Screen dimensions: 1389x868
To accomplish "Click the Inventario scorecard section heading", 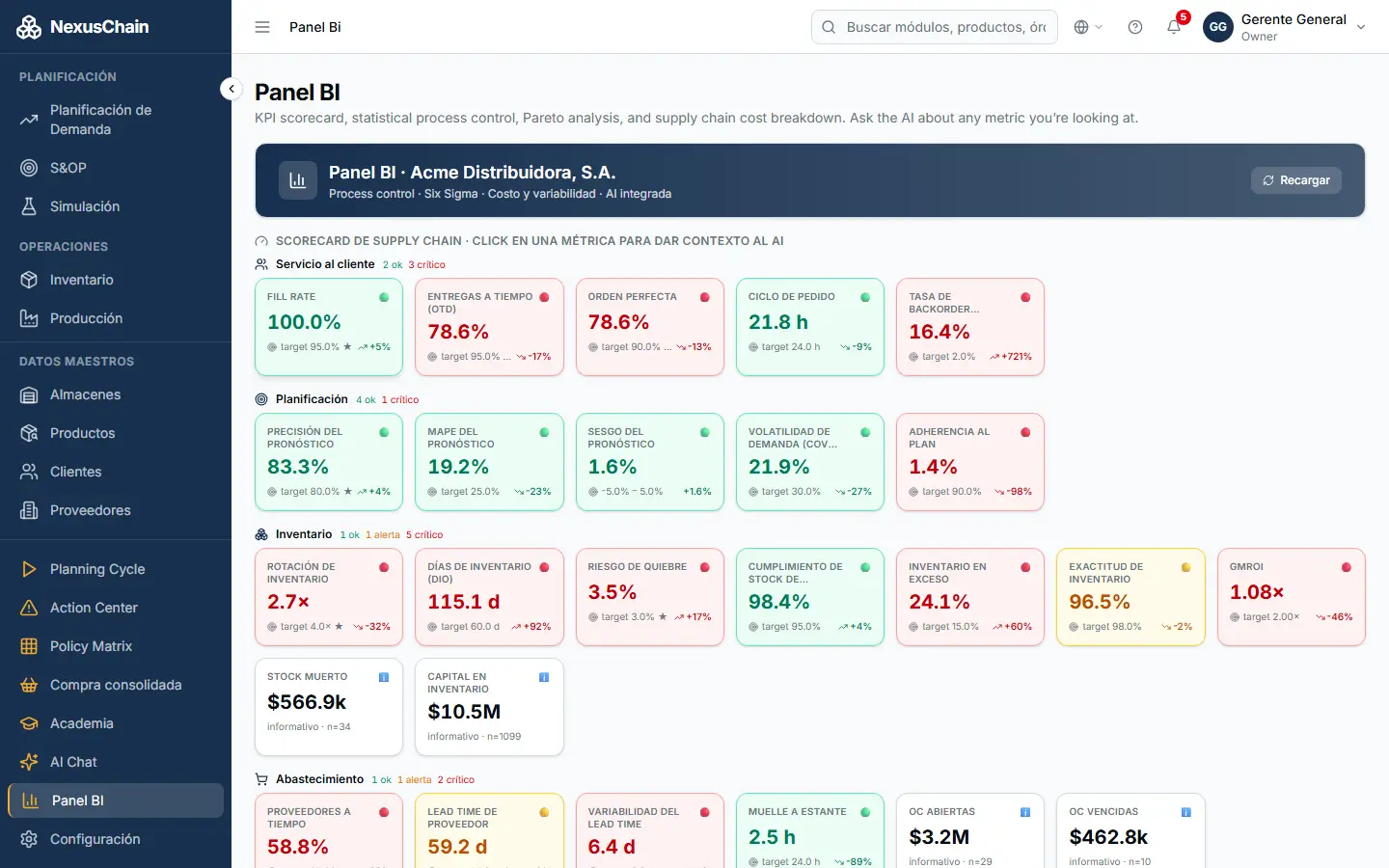I will [304, 534].
